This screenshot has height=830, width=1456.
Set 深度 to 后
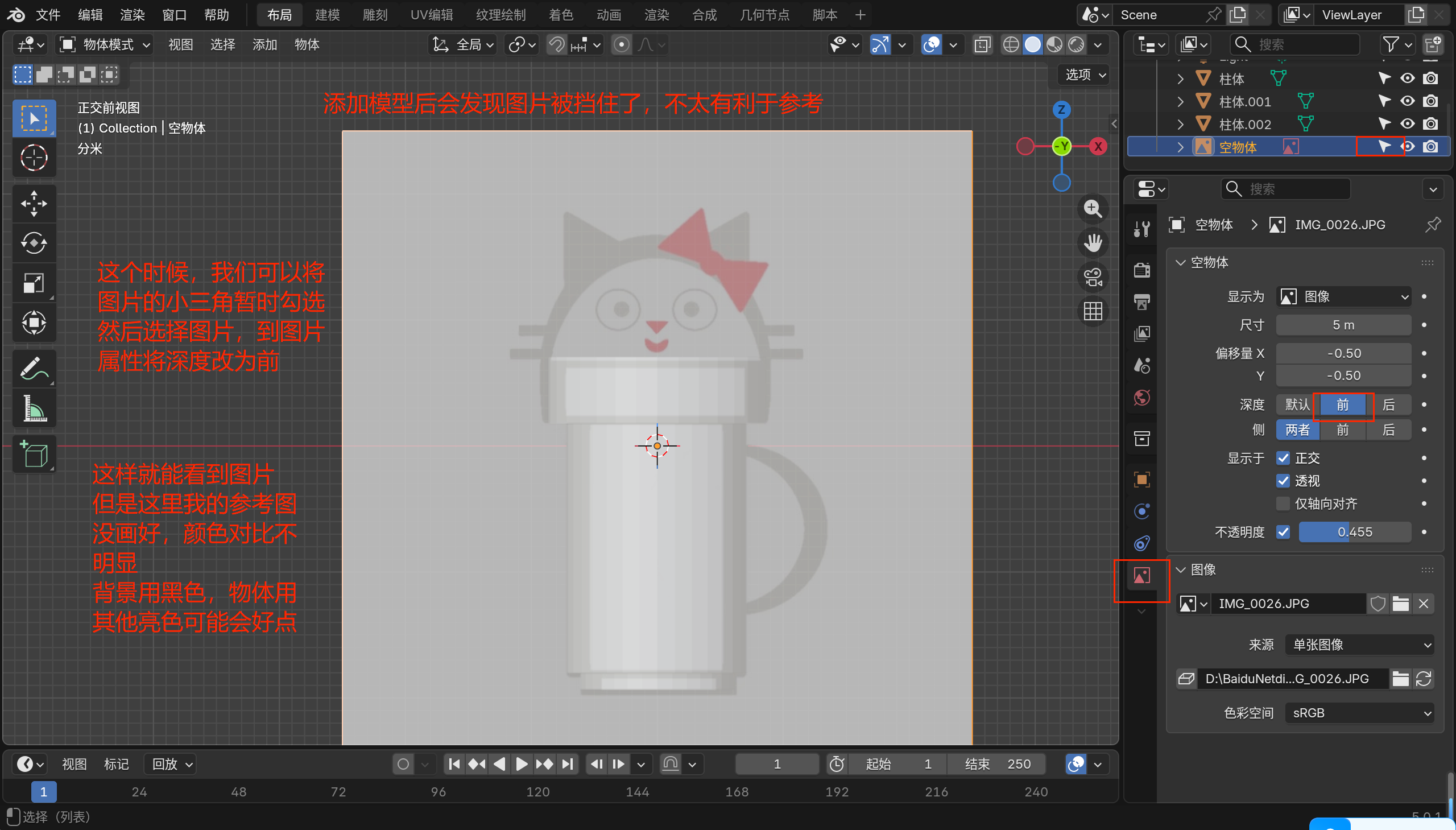point(1389,404)
